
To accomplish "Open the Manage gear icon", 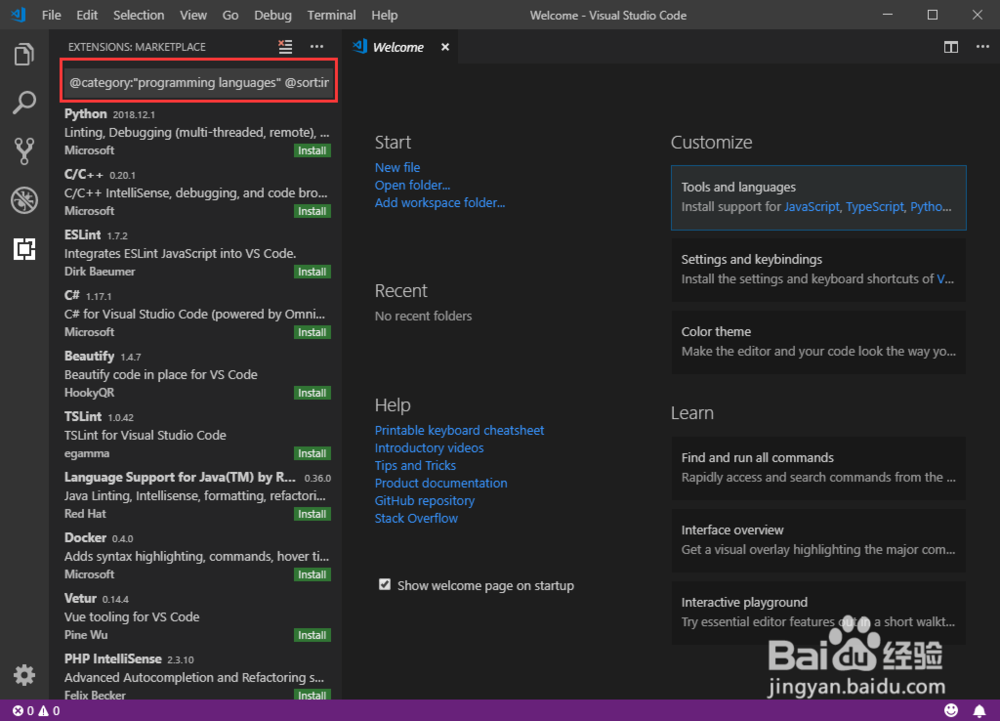I will tap(24, 674).
